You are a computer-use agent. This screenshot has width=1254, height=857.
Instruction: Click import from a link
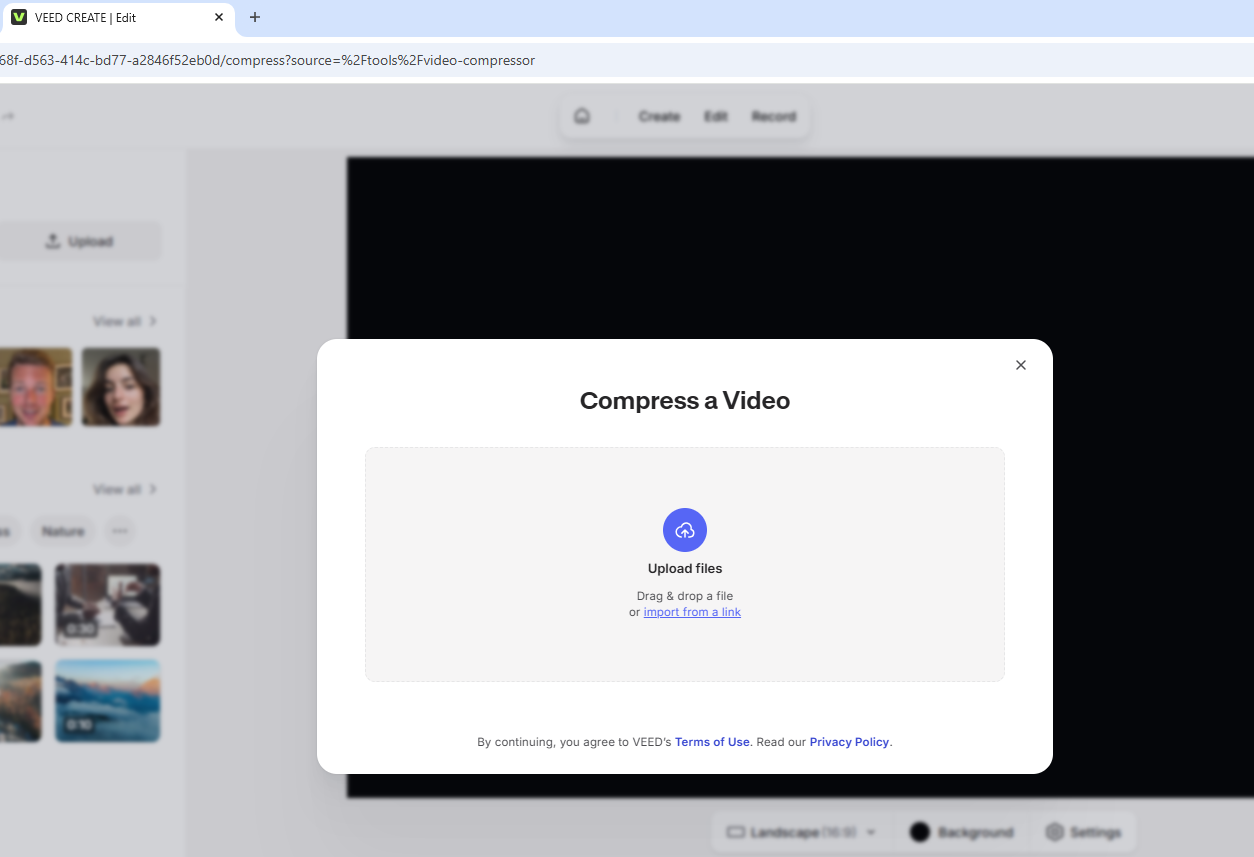(x=691, y=611)
